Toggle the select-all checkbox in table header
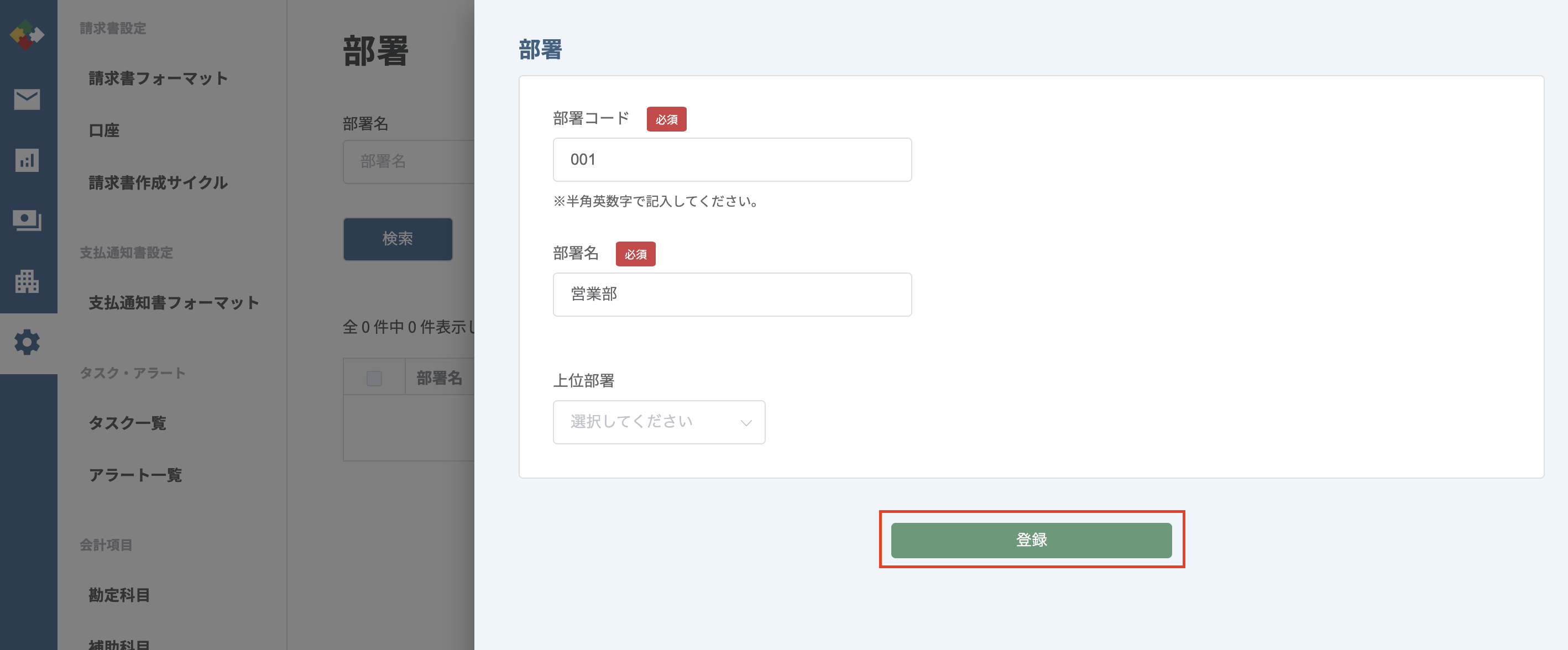The height and width of the screenshot is (650, 1568). pos(374,379)
